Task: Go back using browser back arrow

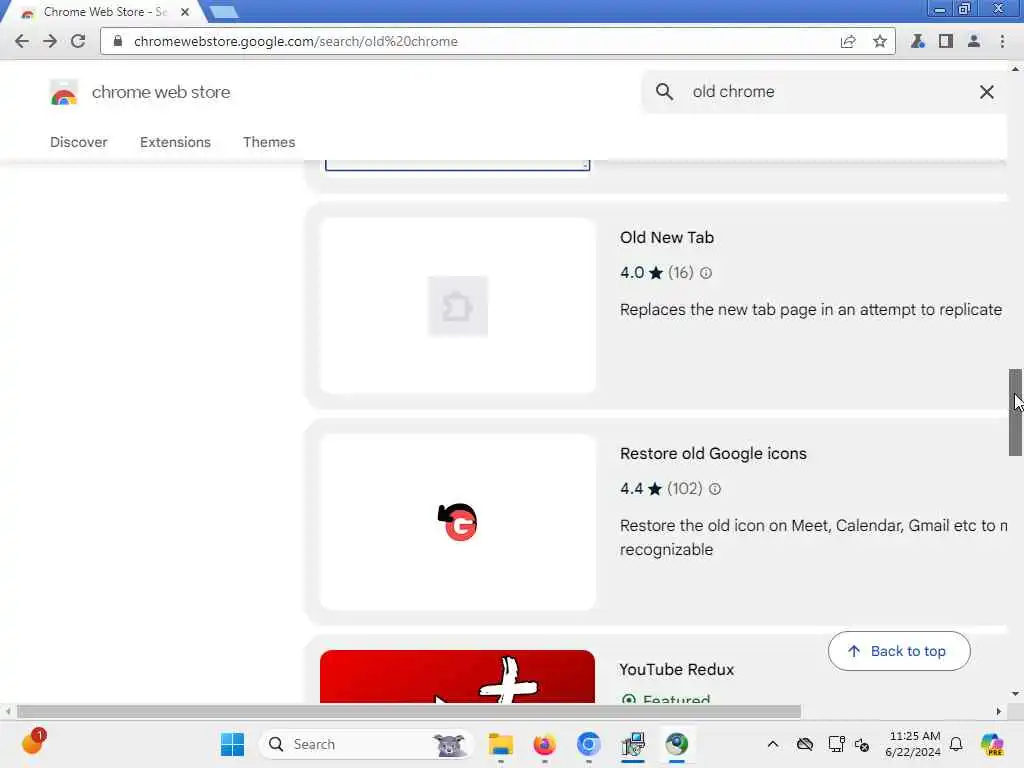Action: click(x=22, y=41)
